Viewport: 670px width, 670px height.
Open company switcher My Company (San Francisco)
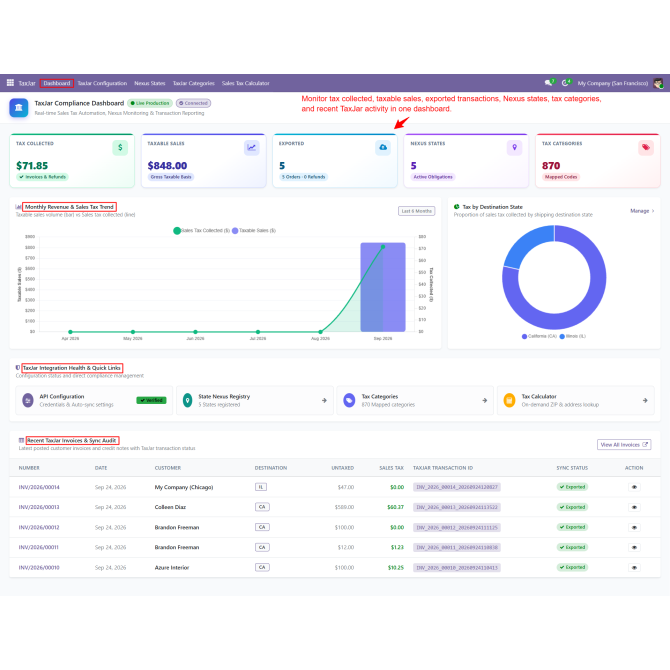[613, 83]
